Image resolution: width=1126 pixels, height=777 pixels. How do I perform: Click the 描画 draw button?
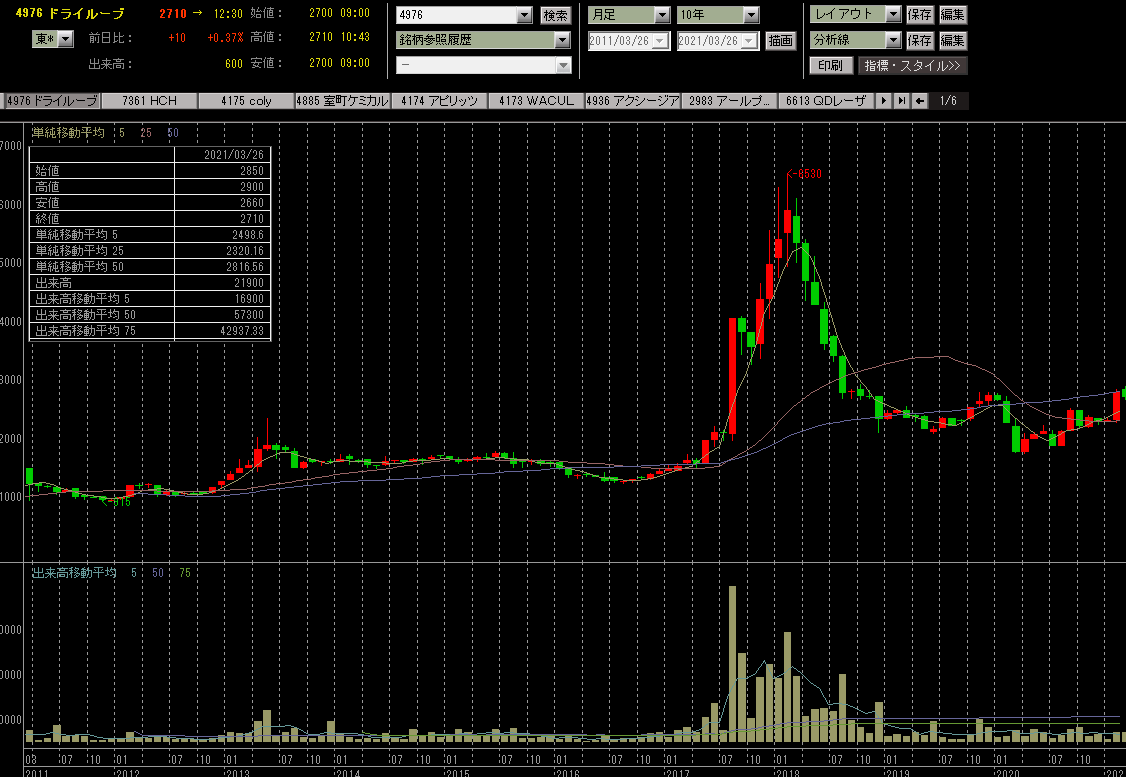click(x=780, y=41)
